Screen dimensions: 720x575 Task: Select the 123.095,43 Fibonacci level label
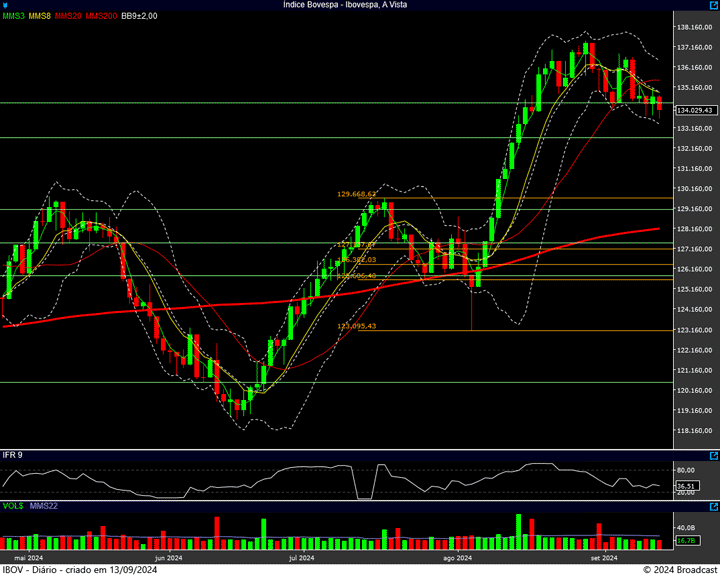[x=357, y=326]
